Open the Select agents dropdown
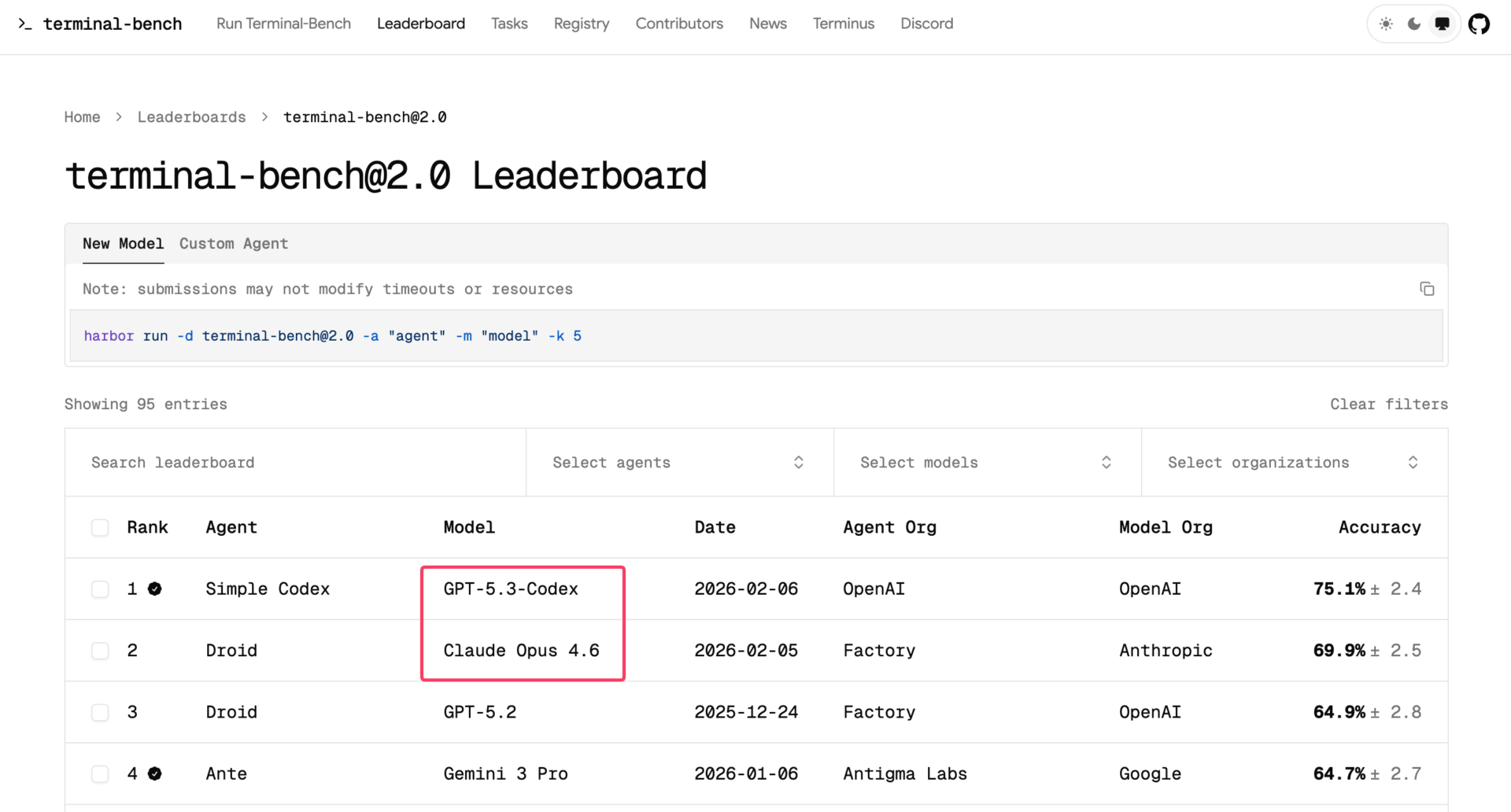 [x=678, y=462]
